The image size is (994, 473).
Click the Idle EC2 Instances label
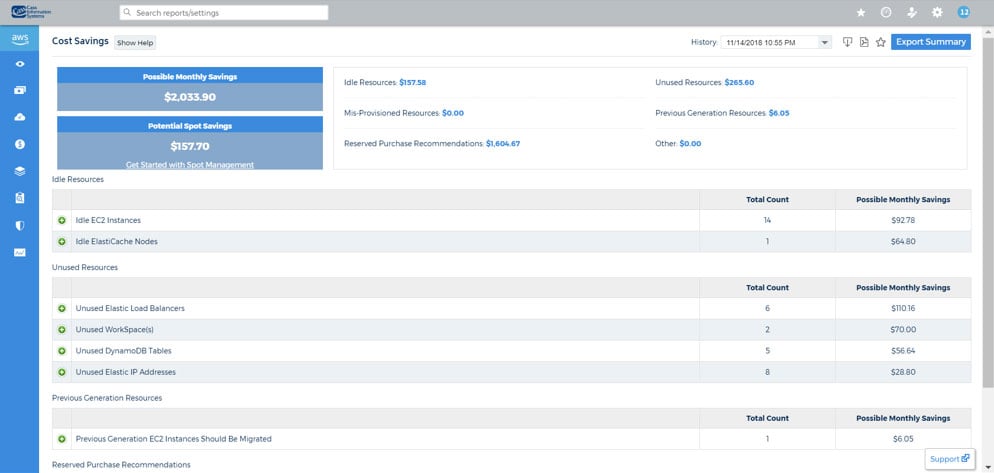click(x=108, y=221)
